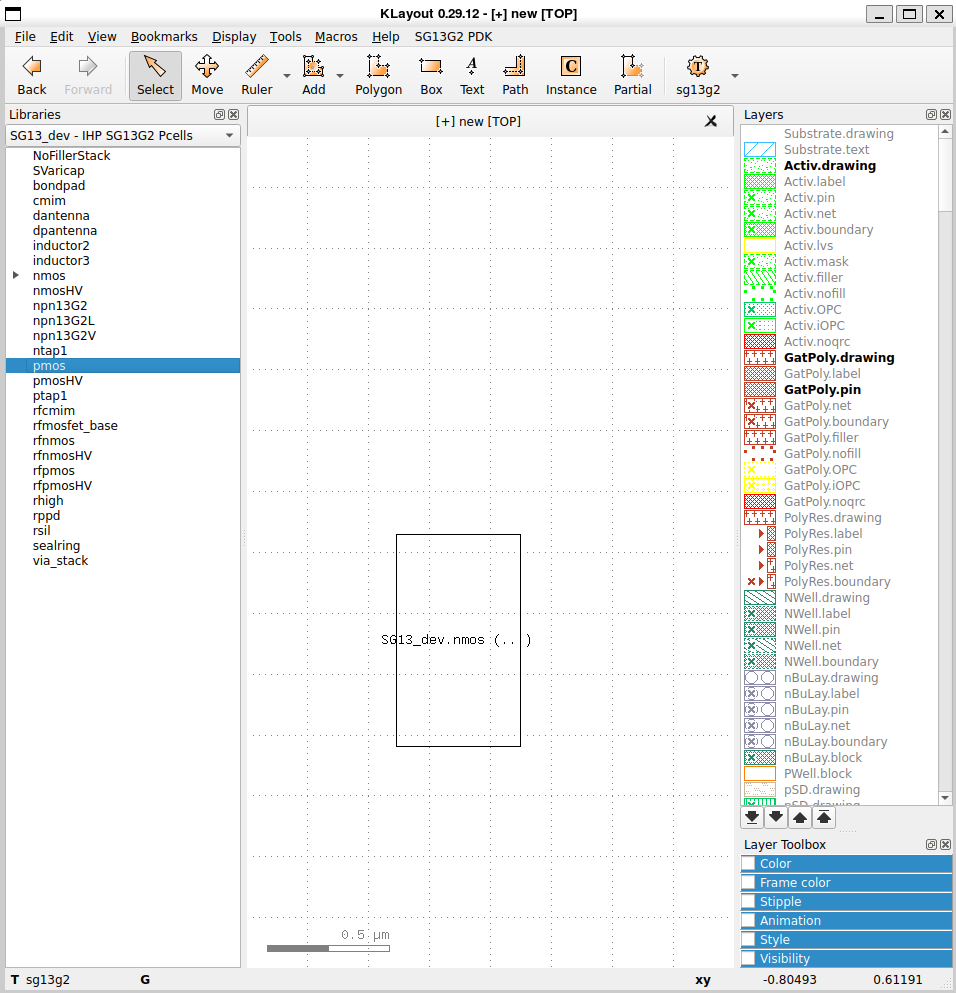Select pmosHV in the Libraries list
Screen dimensions: 956x993
click(58, 381)
